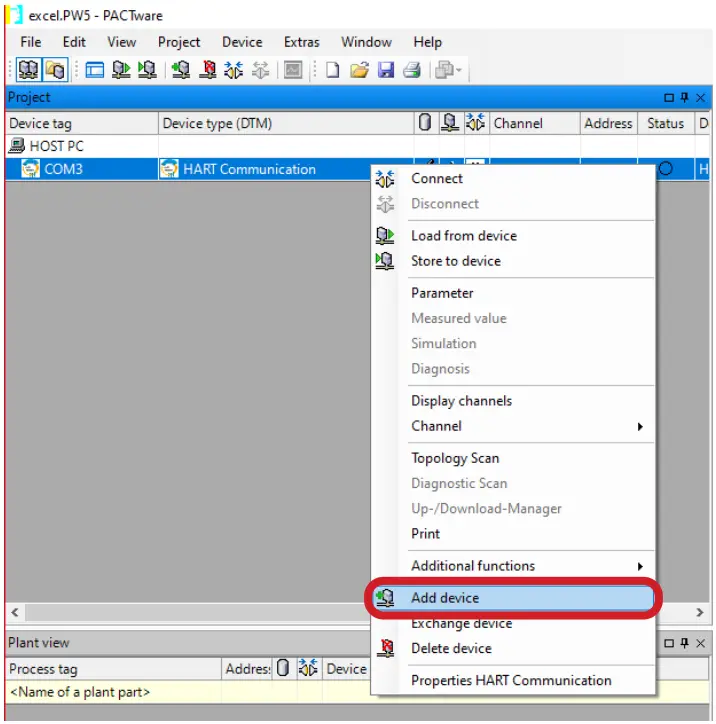Open the Extras menu

[x=301, y=42]
